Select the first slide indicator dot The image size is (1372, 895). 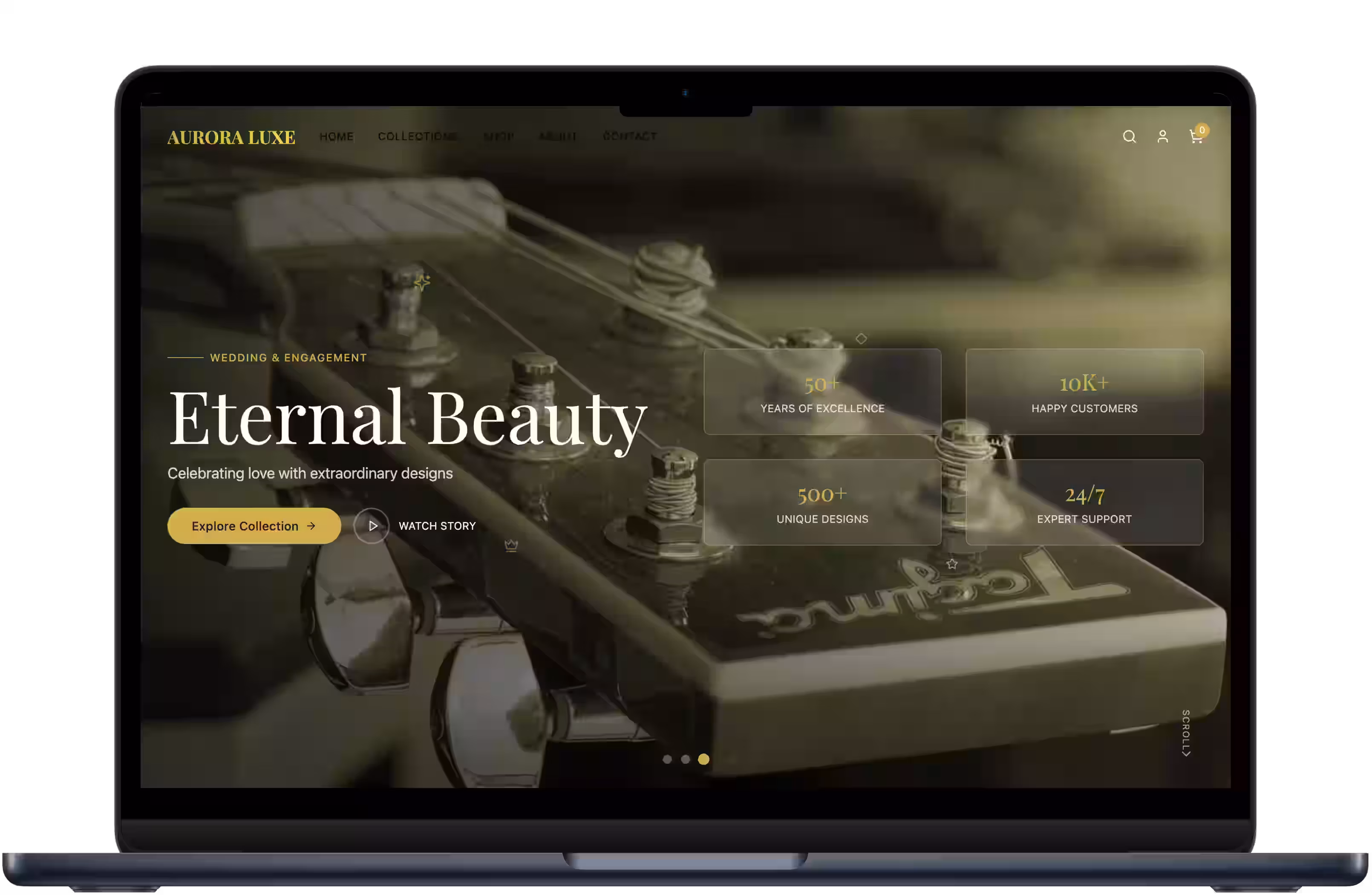coord(667,759)
